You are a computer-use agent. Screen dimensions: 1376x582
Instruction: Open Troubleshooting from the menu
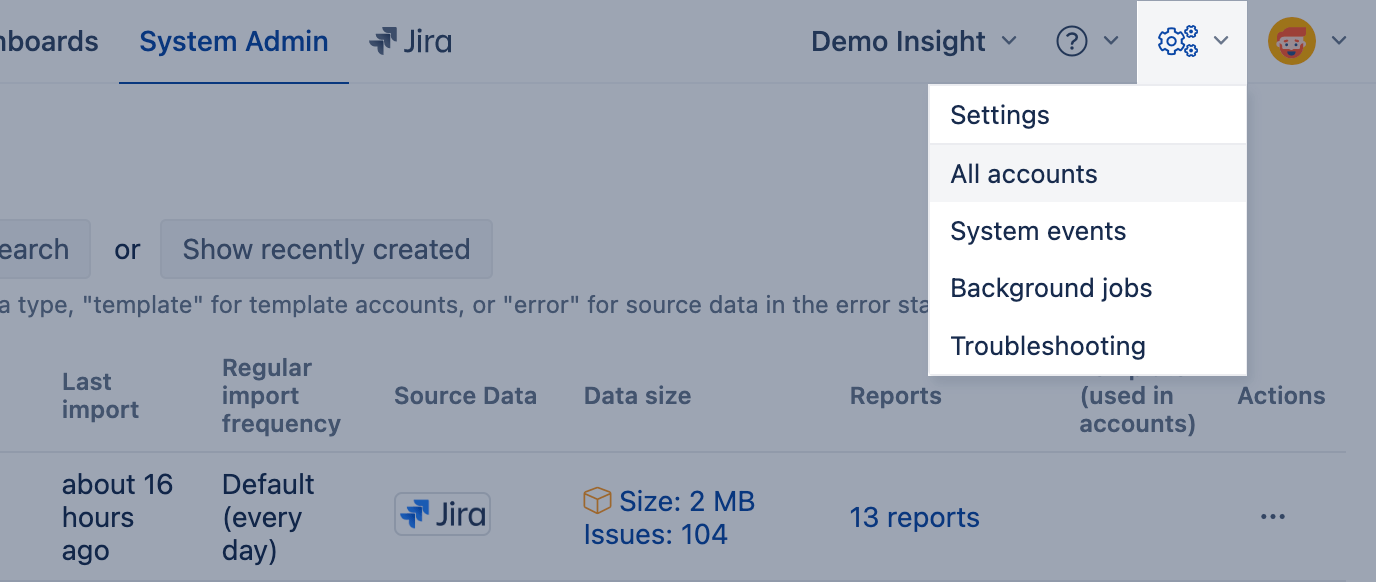1048,346
